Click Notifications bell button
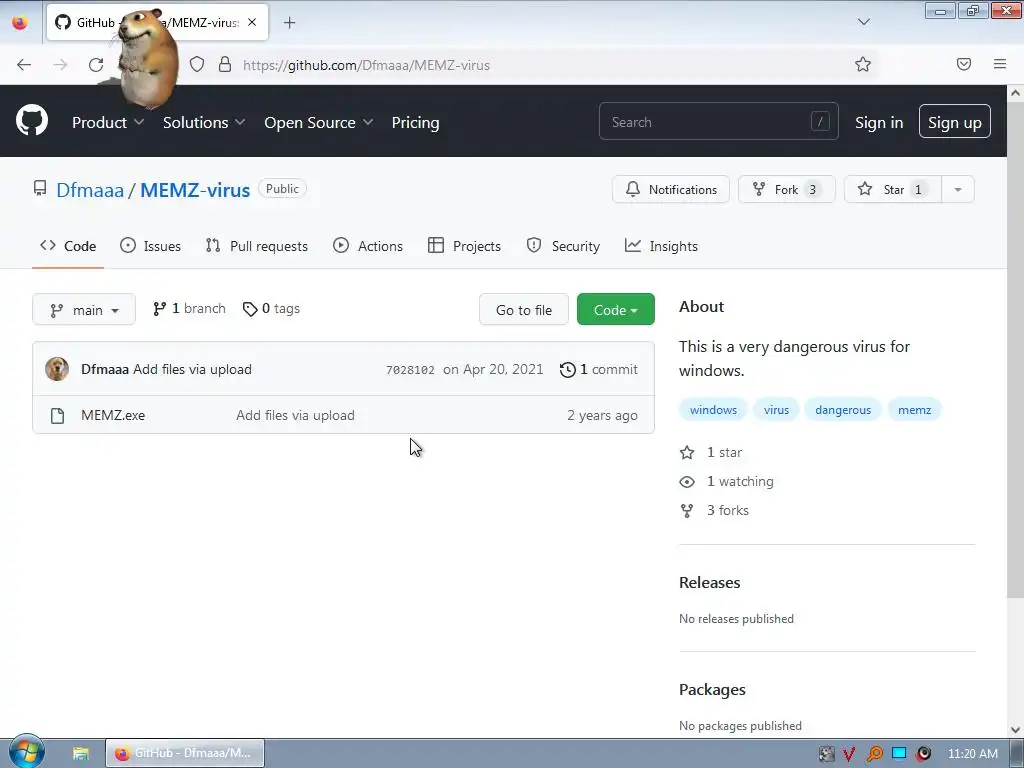The image size is (1024, 768). click(671, 189)
